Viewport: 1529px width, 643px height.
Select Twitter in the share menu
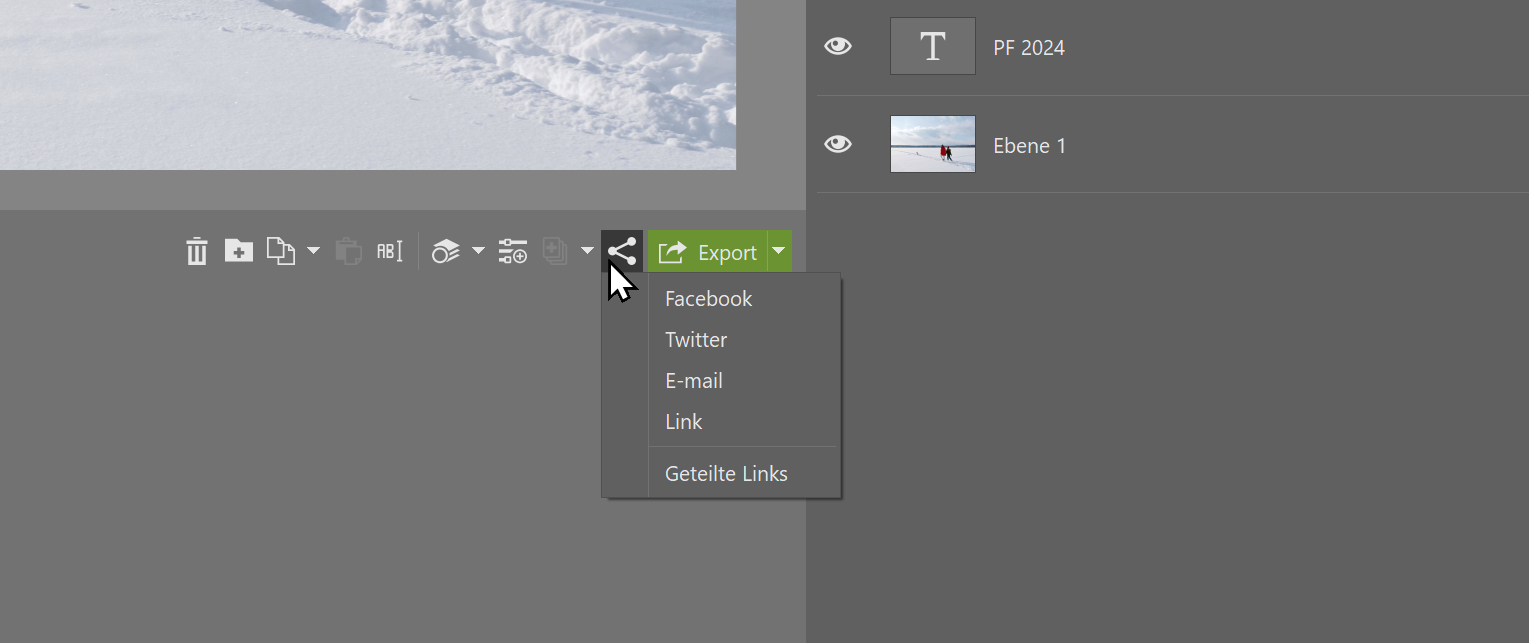[696, 340]
